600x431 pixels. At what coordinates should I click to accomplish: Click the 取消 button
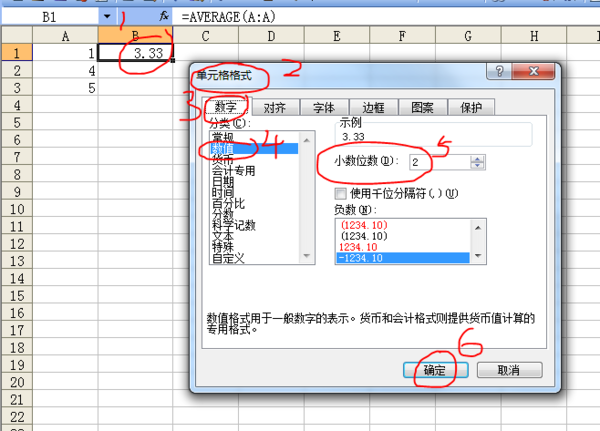coord(509,370)
